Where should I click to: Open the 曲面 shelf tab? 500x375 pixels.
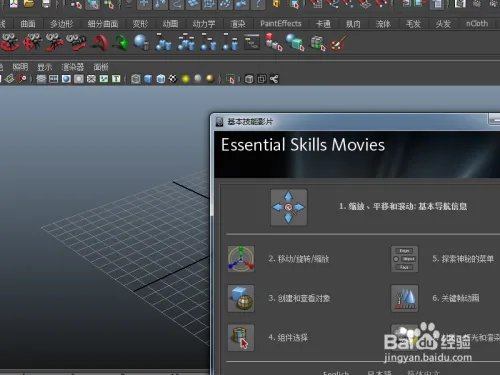tap(28, 24)
